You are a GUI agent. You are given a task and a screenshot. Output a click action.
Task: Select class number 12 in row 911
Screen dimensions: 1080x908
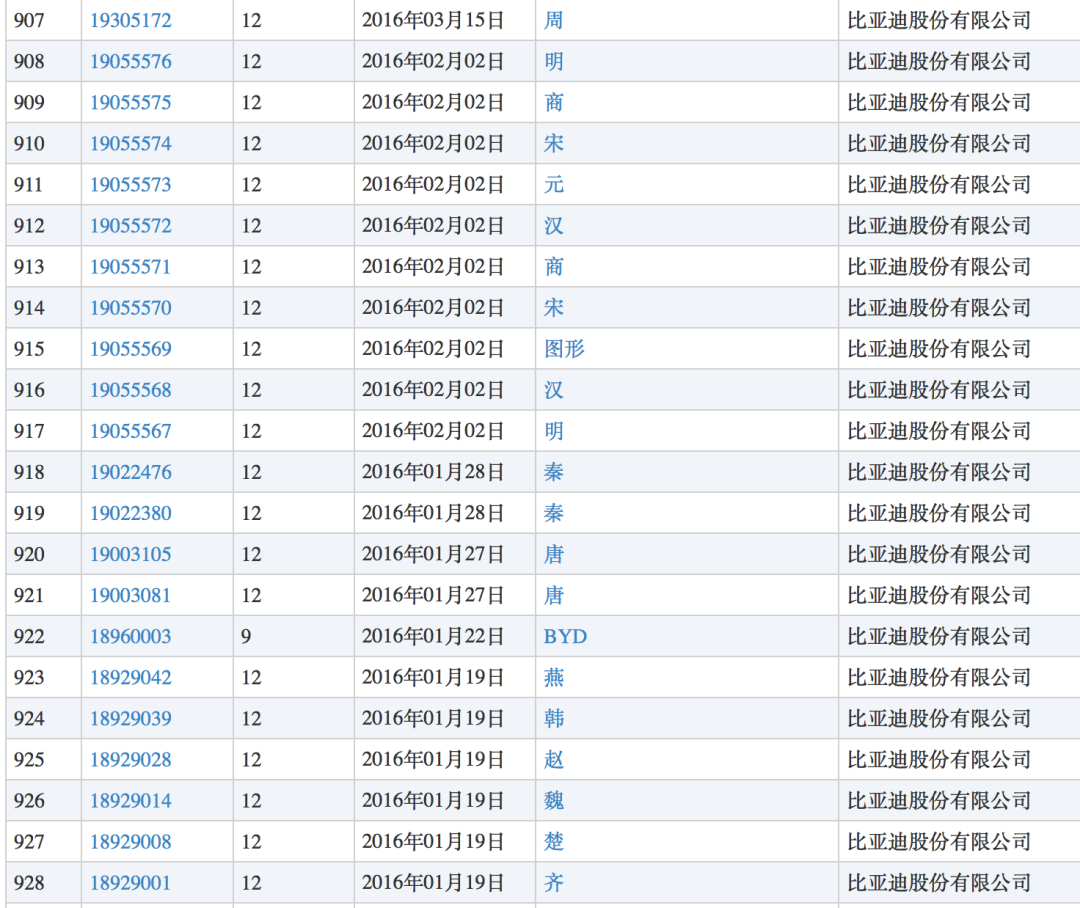point(251,185)
